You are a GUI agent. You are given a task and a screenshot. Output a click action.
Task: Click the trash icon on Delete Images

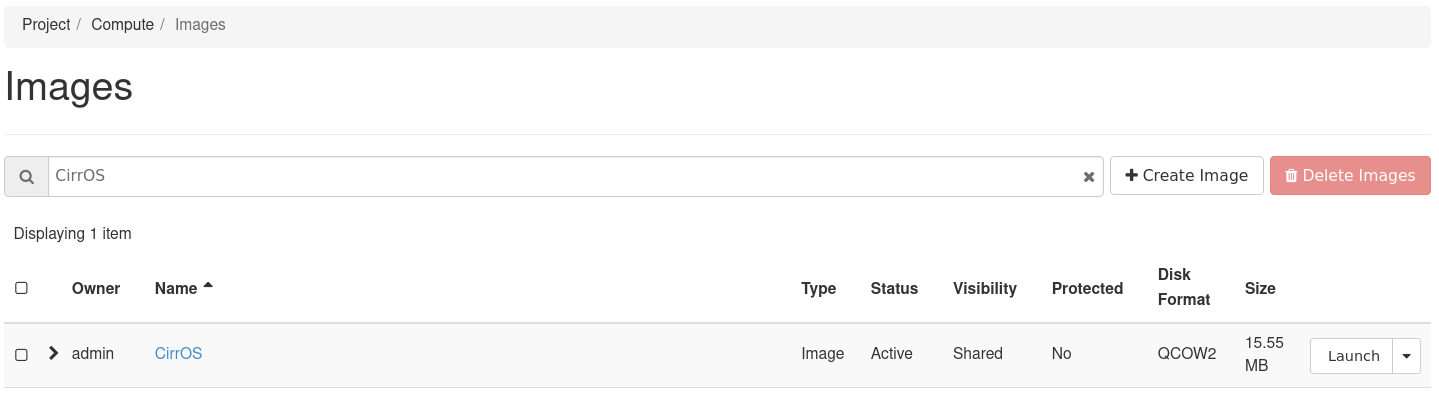tap(1291, 175)
